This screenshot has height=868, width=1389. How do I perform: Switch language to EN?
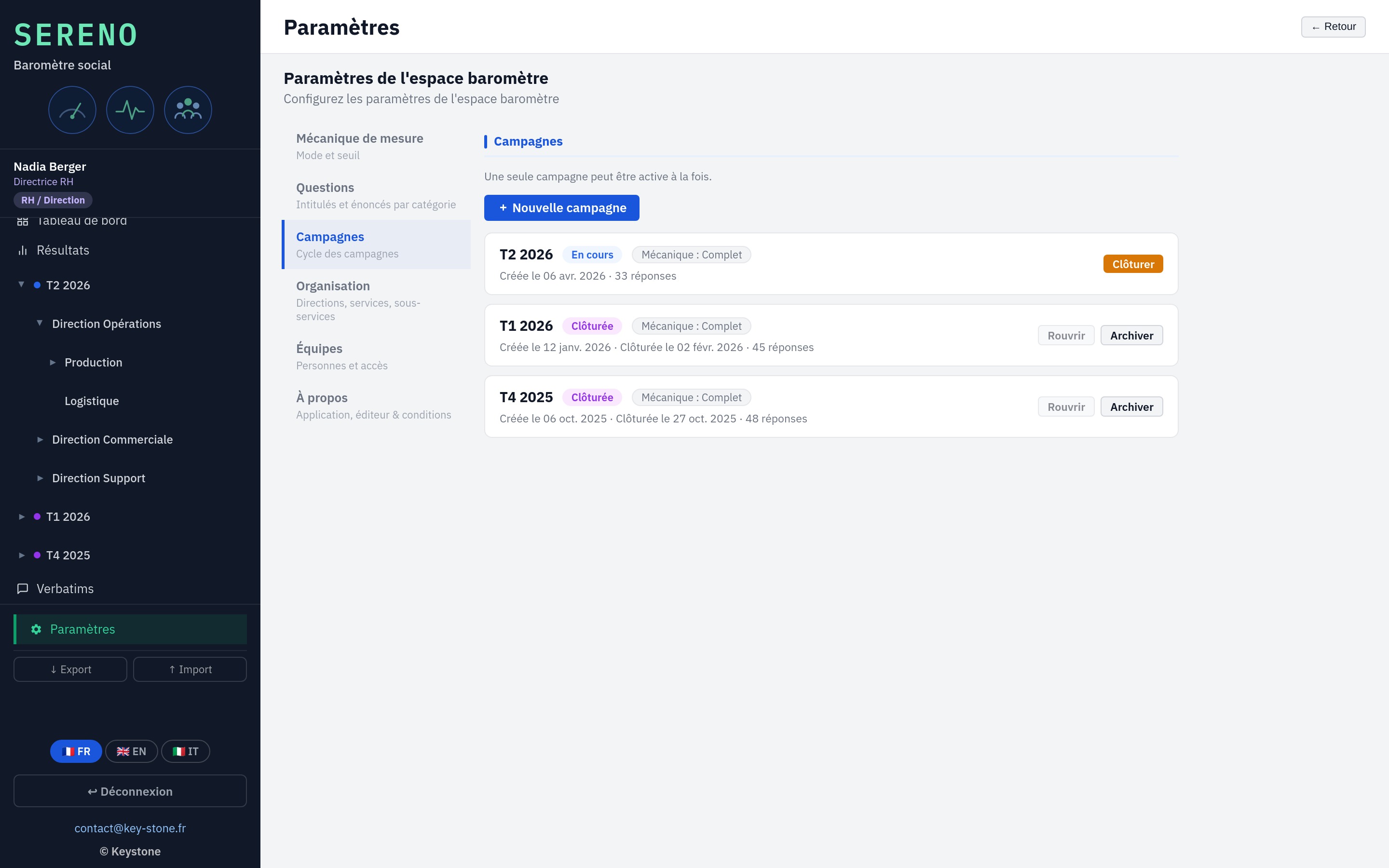[x=132, y=751]
